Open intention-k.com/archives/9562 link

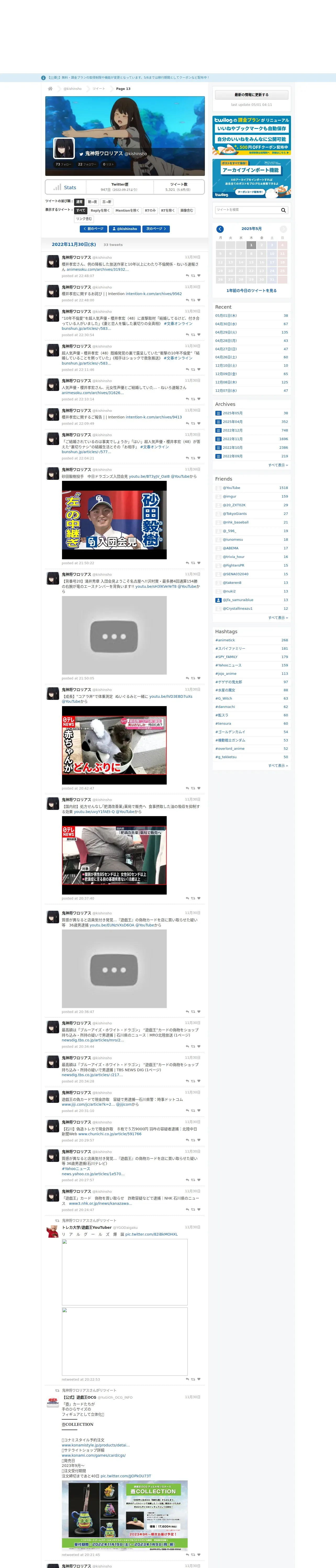click(154, 294)
